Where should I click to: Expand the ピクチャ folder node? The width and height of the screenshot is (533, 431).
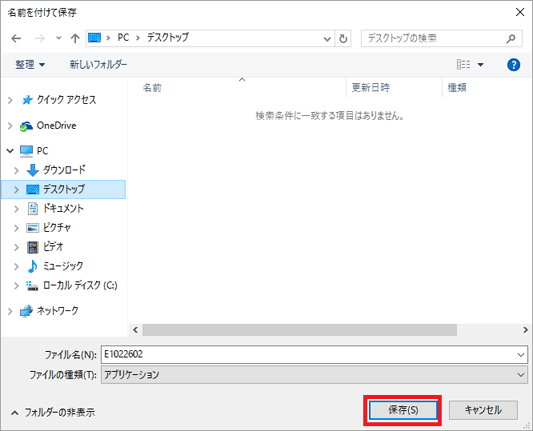pos(16,228)
